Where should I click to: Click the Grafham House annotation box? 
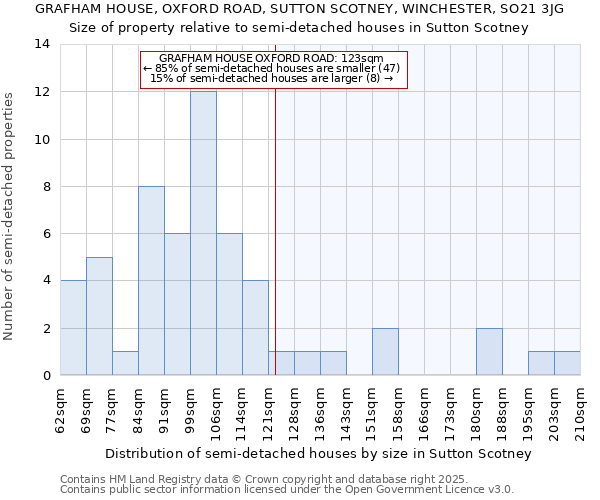click(x=273, y=69)
